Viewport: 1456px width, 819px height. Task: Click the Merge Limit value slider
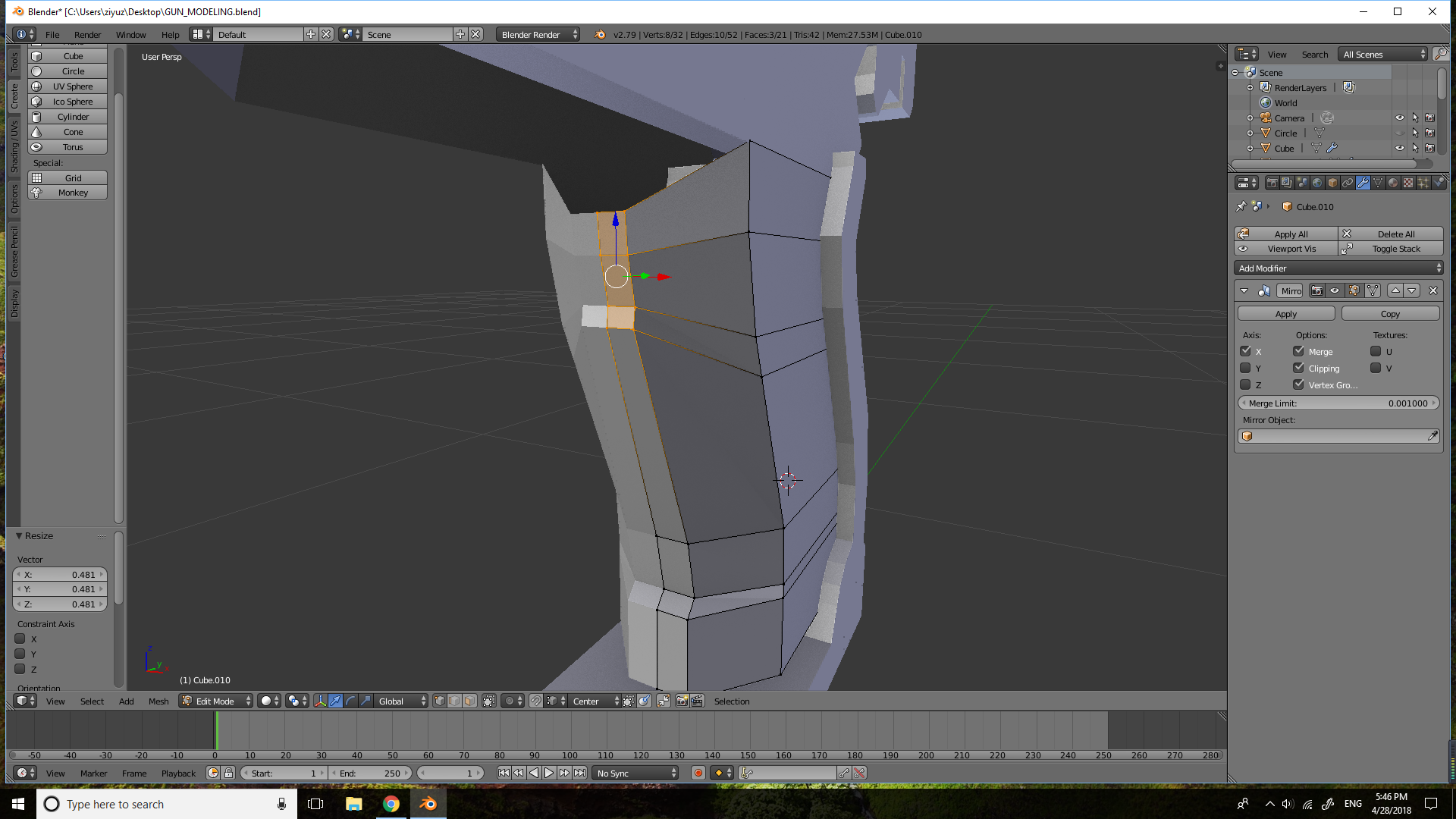[x=1338, y=403]
